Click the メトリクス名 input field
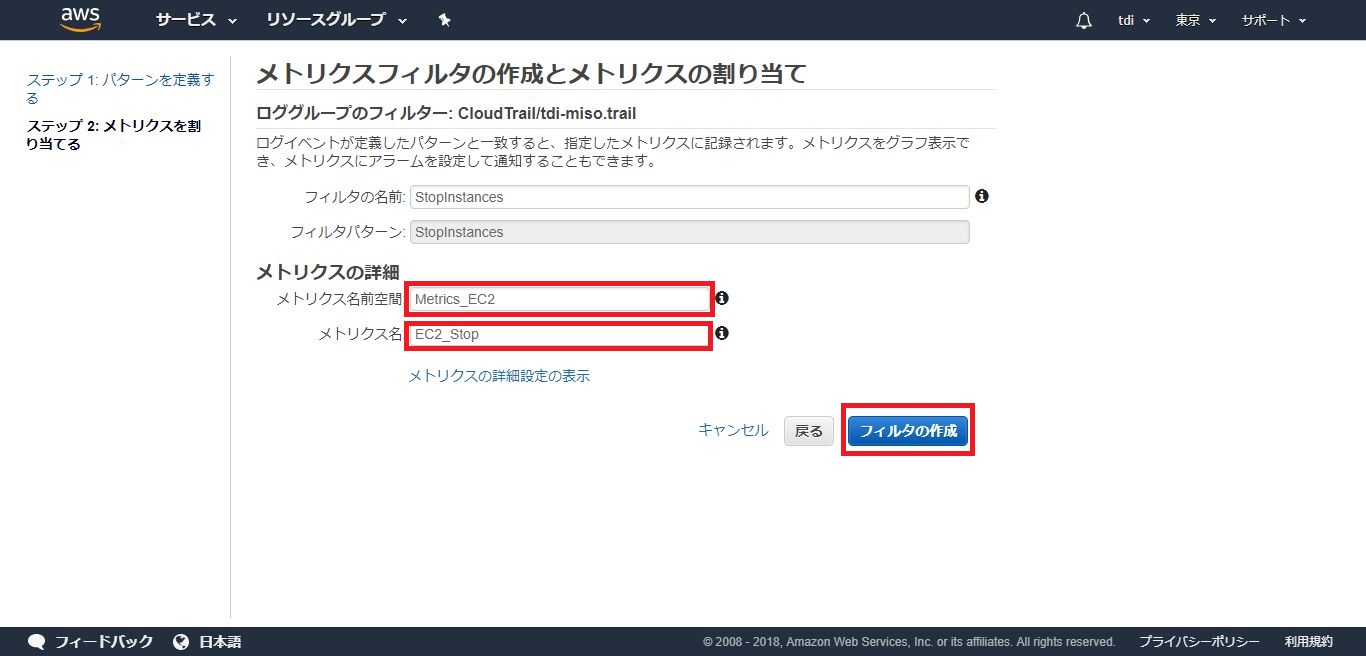The width and height of the screenshot is (1366, 656). pos(559,334)
